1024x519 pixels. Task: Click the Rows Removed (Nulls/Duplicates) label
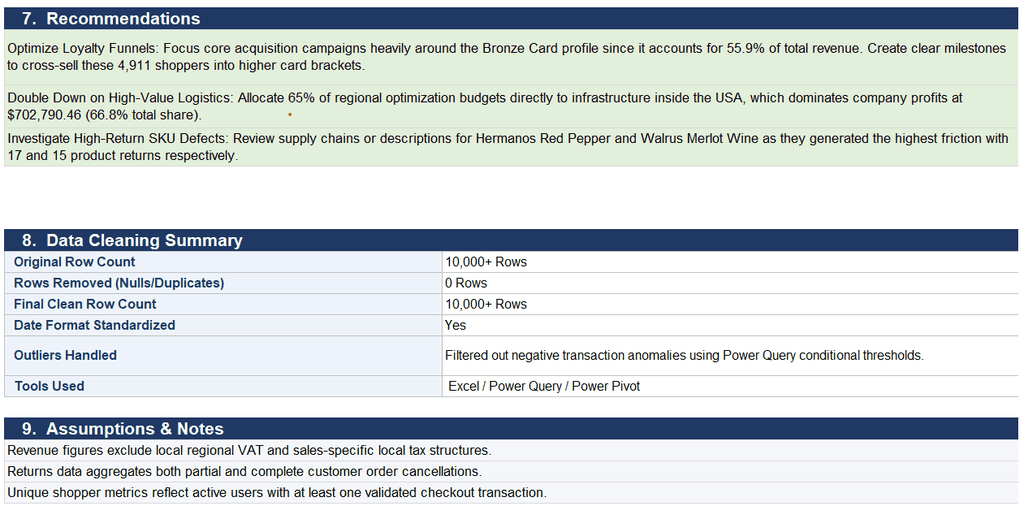[x=223, y=283]
